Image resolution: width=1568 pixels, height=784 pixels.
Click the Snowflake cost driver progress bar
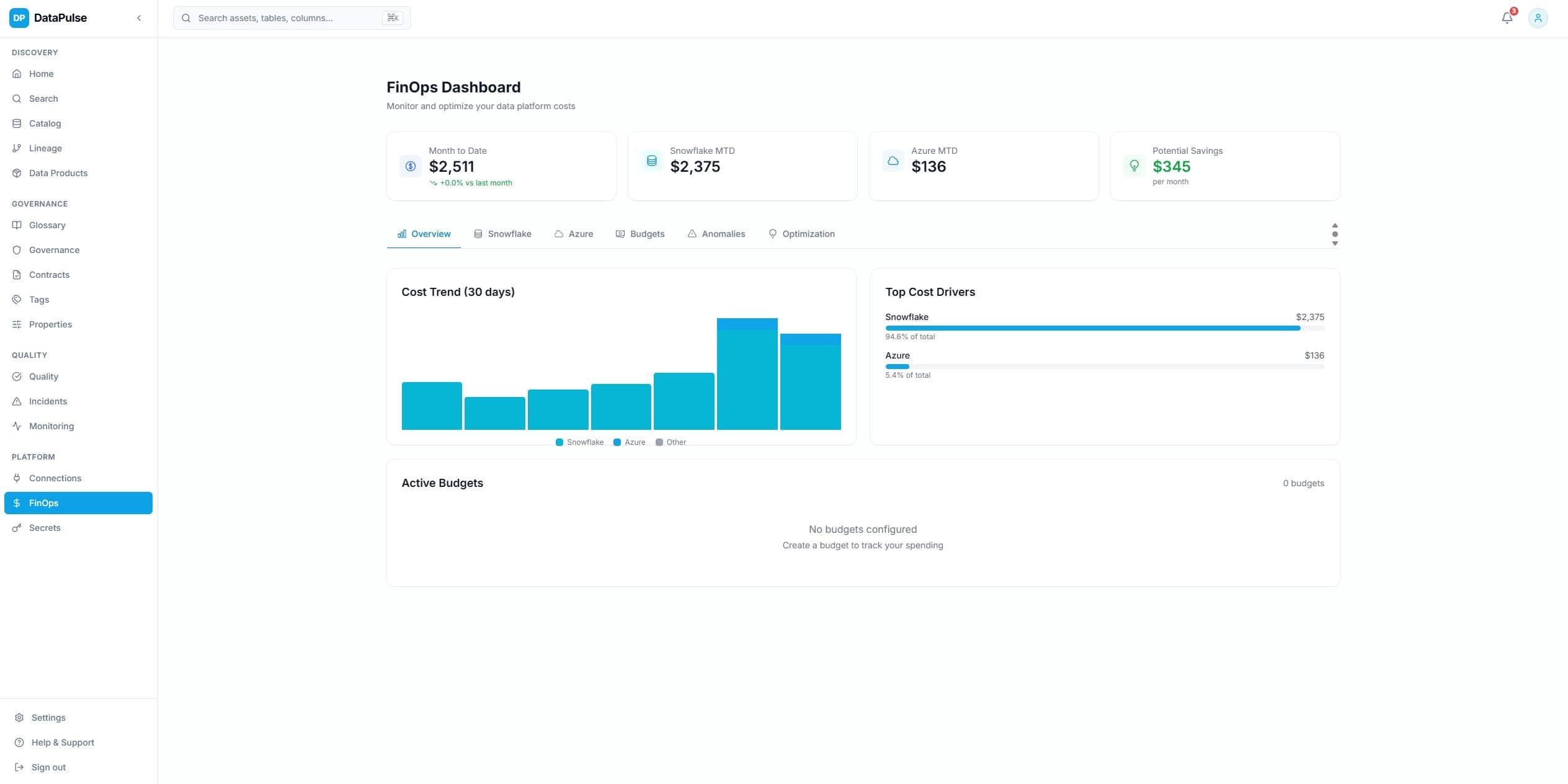(1105, 328)
